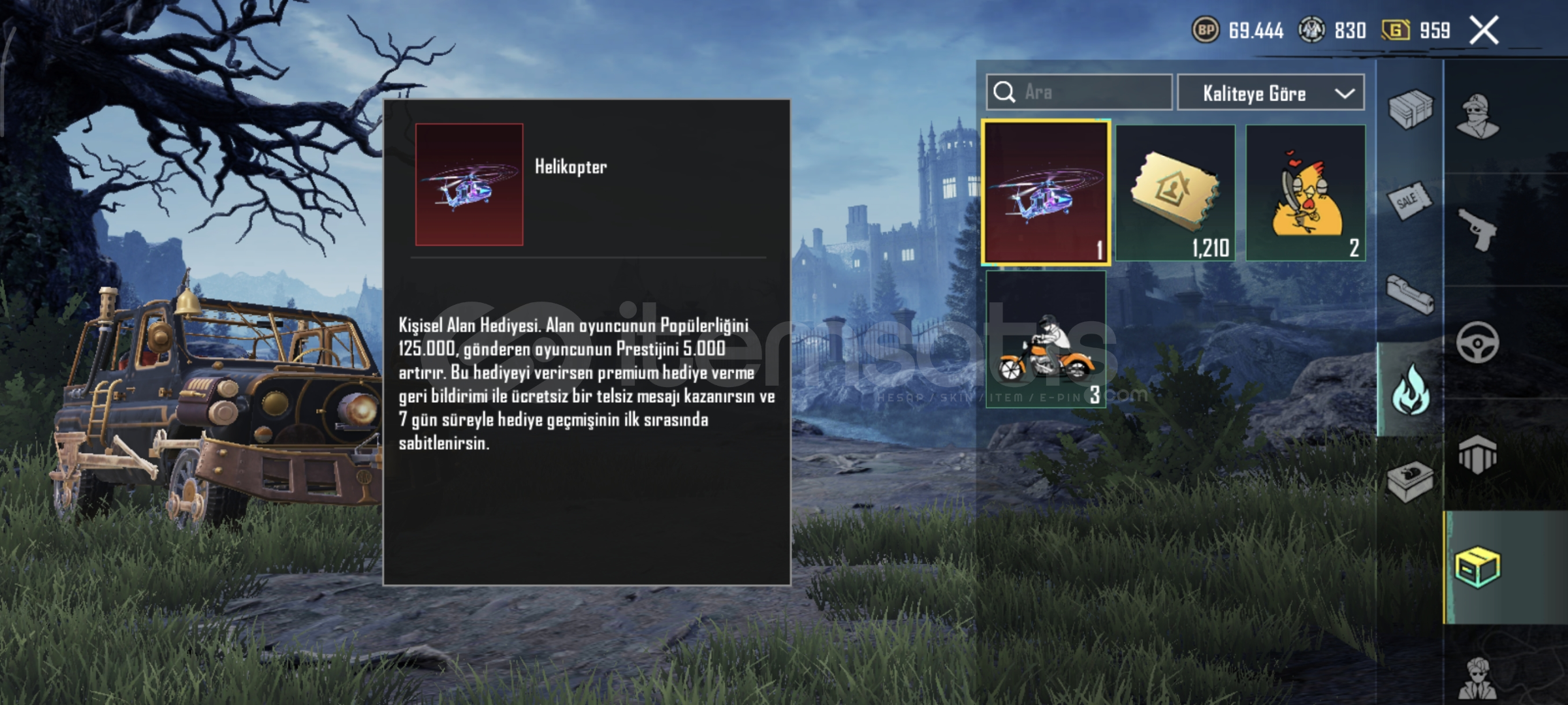Open the pistol weapons tab
Viewport: 1568px width, 705px height.
coord(1477,230)
